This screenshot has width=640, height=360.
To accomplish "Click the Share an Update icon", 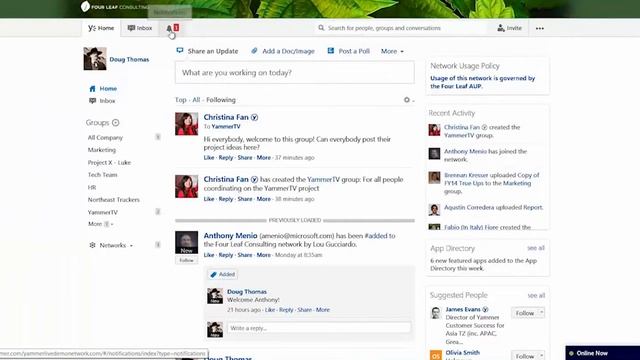I will [180, 51].
